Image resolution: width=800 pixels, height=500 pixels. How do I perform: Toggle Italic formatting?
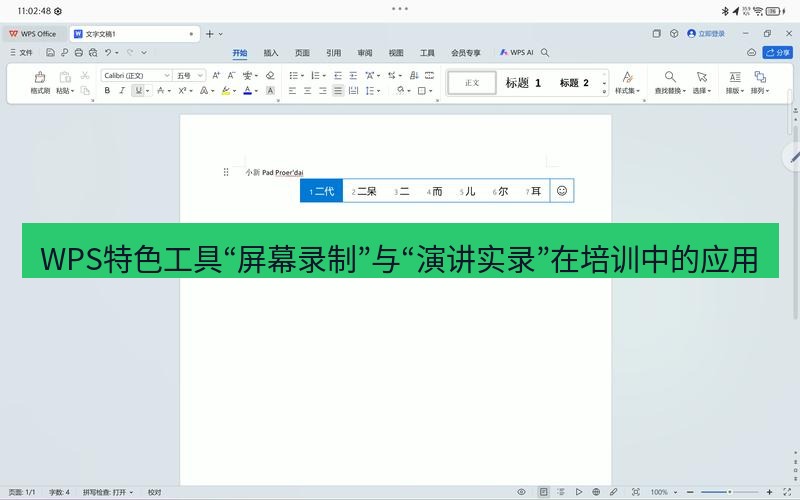[122, 91]
